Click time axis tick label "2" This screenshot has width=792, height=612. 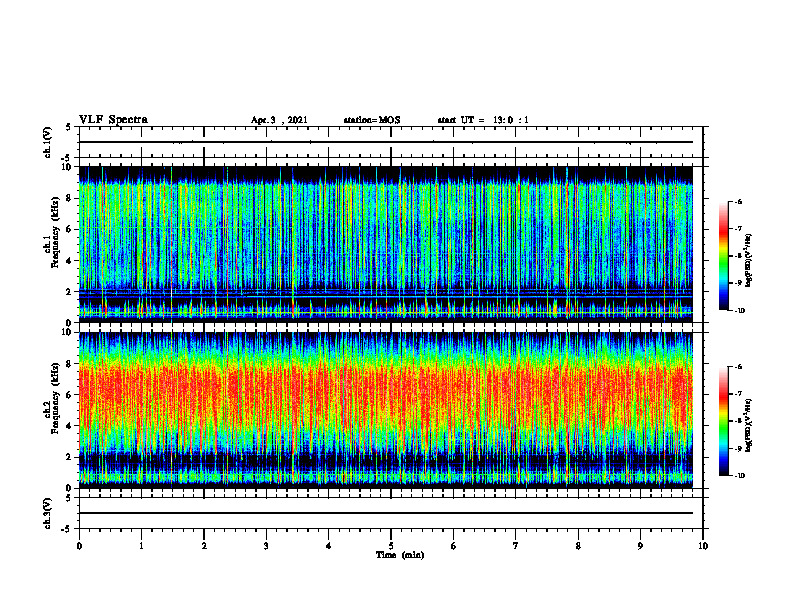204,546
